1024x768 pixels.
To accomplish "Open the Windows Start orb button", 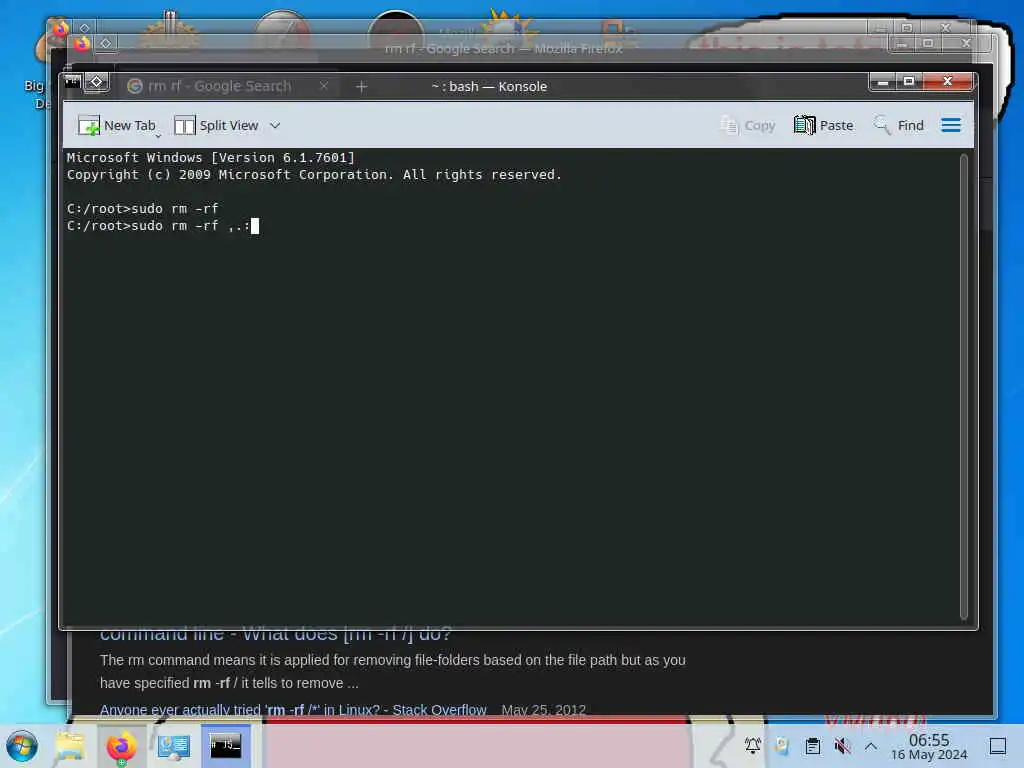I will tap(22, 746).
